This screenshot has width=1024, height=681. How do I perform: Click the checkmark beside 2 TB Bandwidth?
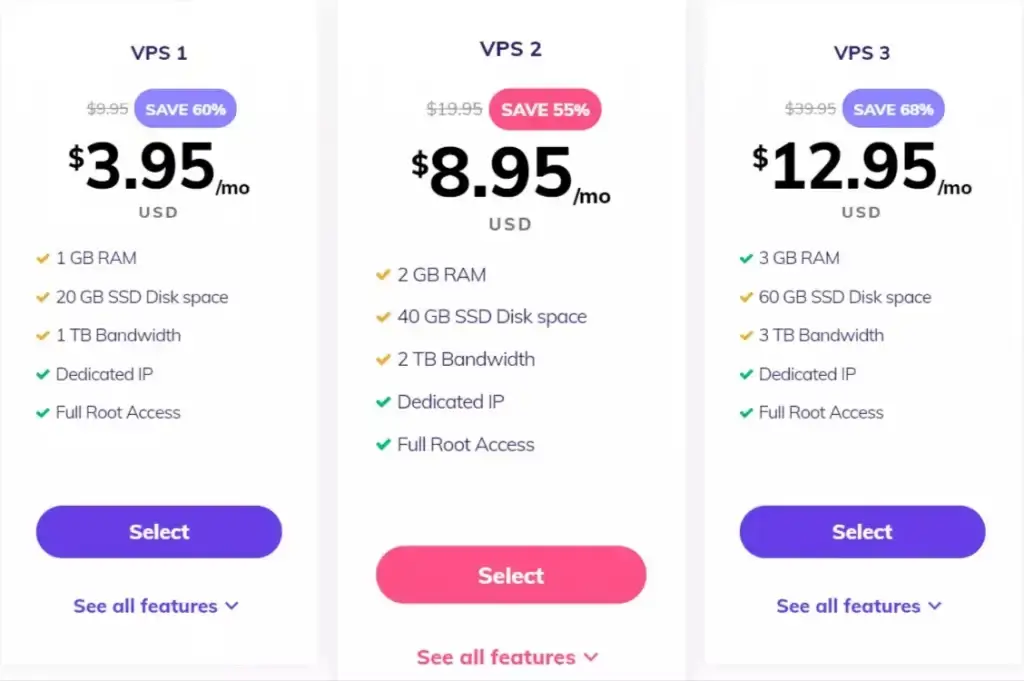pyautogui.click(x=382, y=359)
